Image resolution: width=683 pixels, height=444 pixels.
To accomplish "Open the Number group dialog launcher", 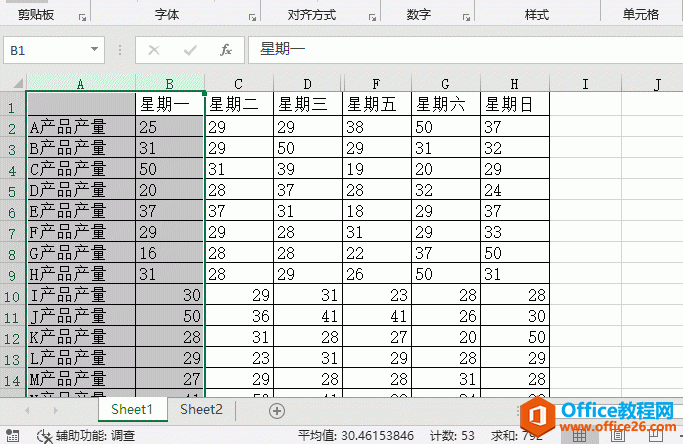I will click(467, 17).
